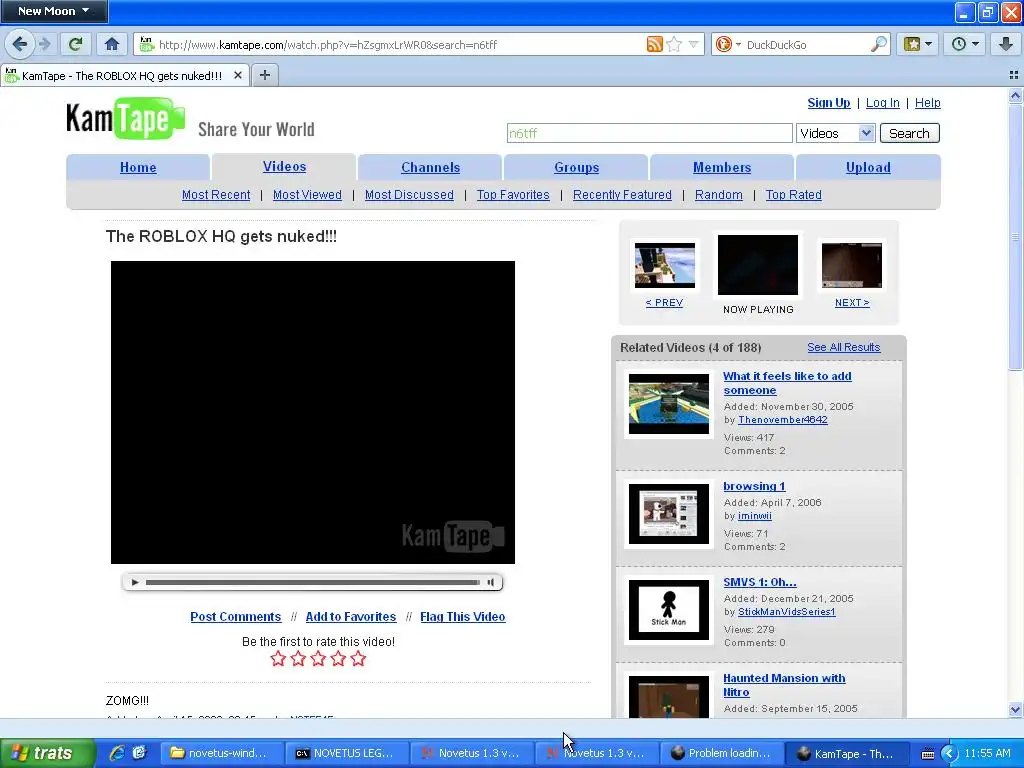
Task: Click the magnifier icon in DuckDuckGo box
Action: 879,44
